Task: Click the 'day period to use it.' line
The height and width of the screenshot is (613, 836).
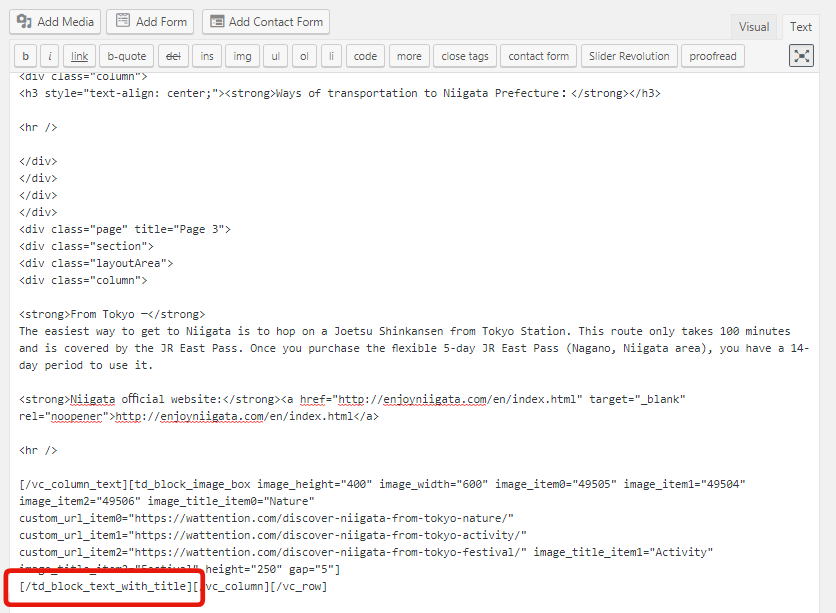Action: point(86,365)
